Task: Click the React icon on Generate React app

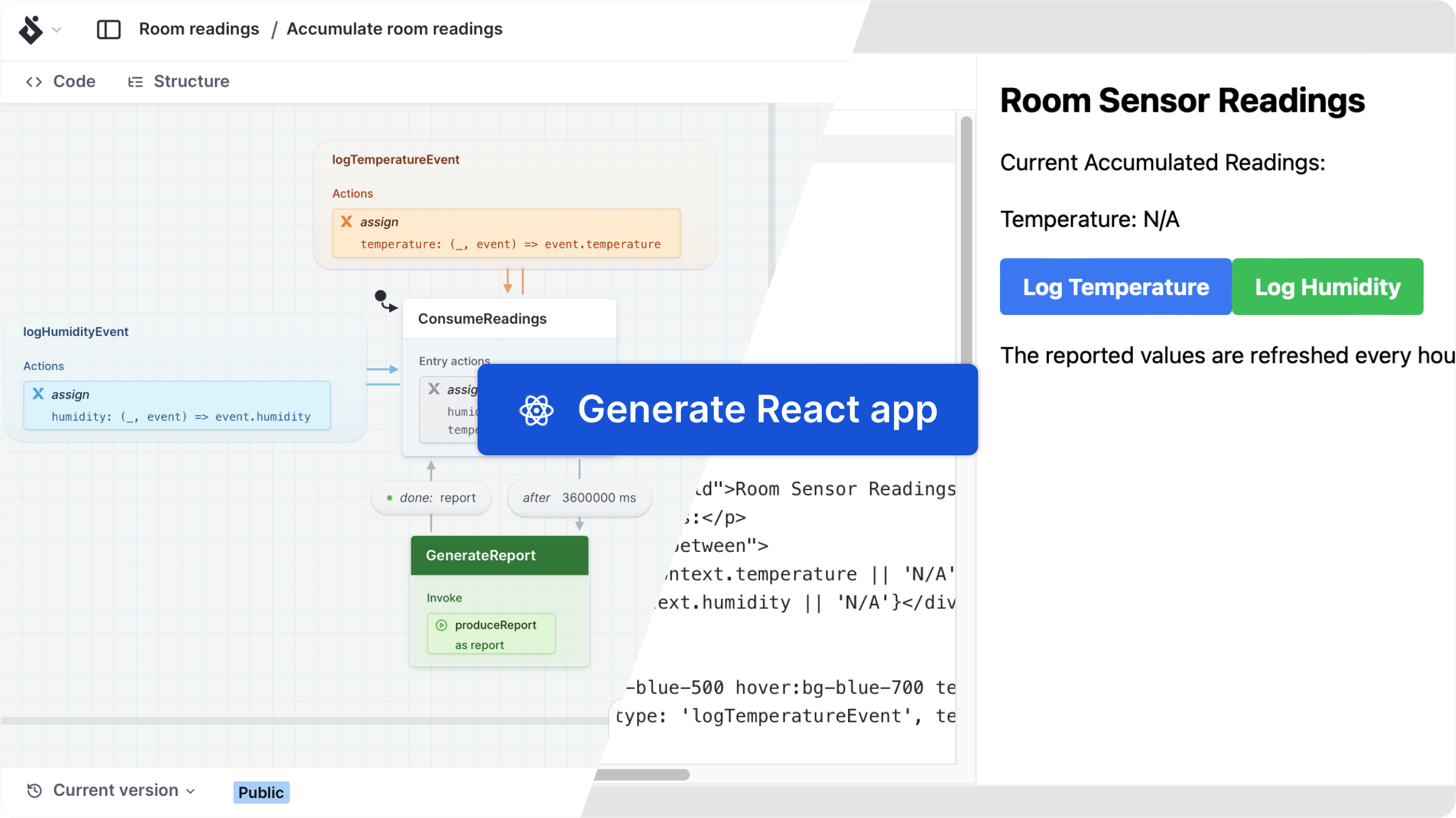Action: point(536,409)
